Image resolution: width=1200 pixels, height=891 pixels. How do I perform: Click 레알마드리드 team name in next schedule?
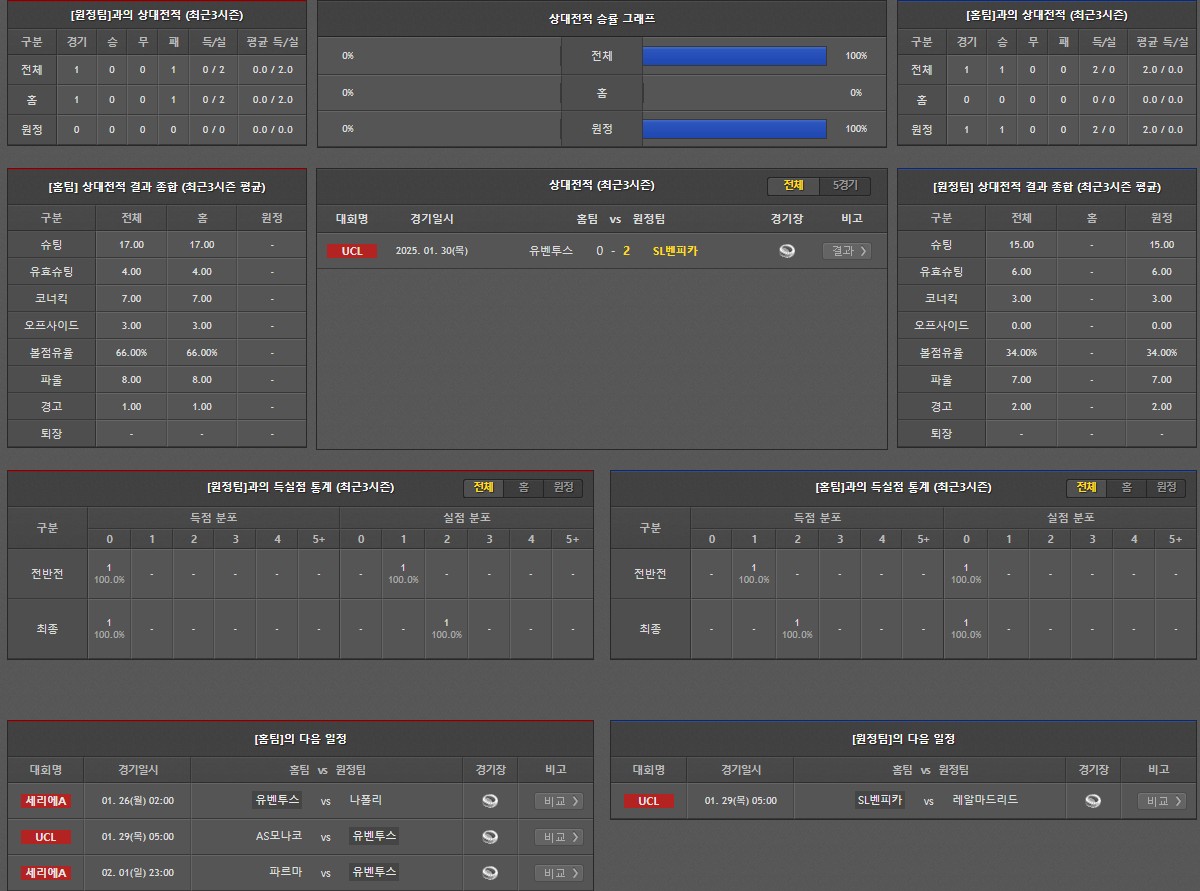[x=985, y=800]
